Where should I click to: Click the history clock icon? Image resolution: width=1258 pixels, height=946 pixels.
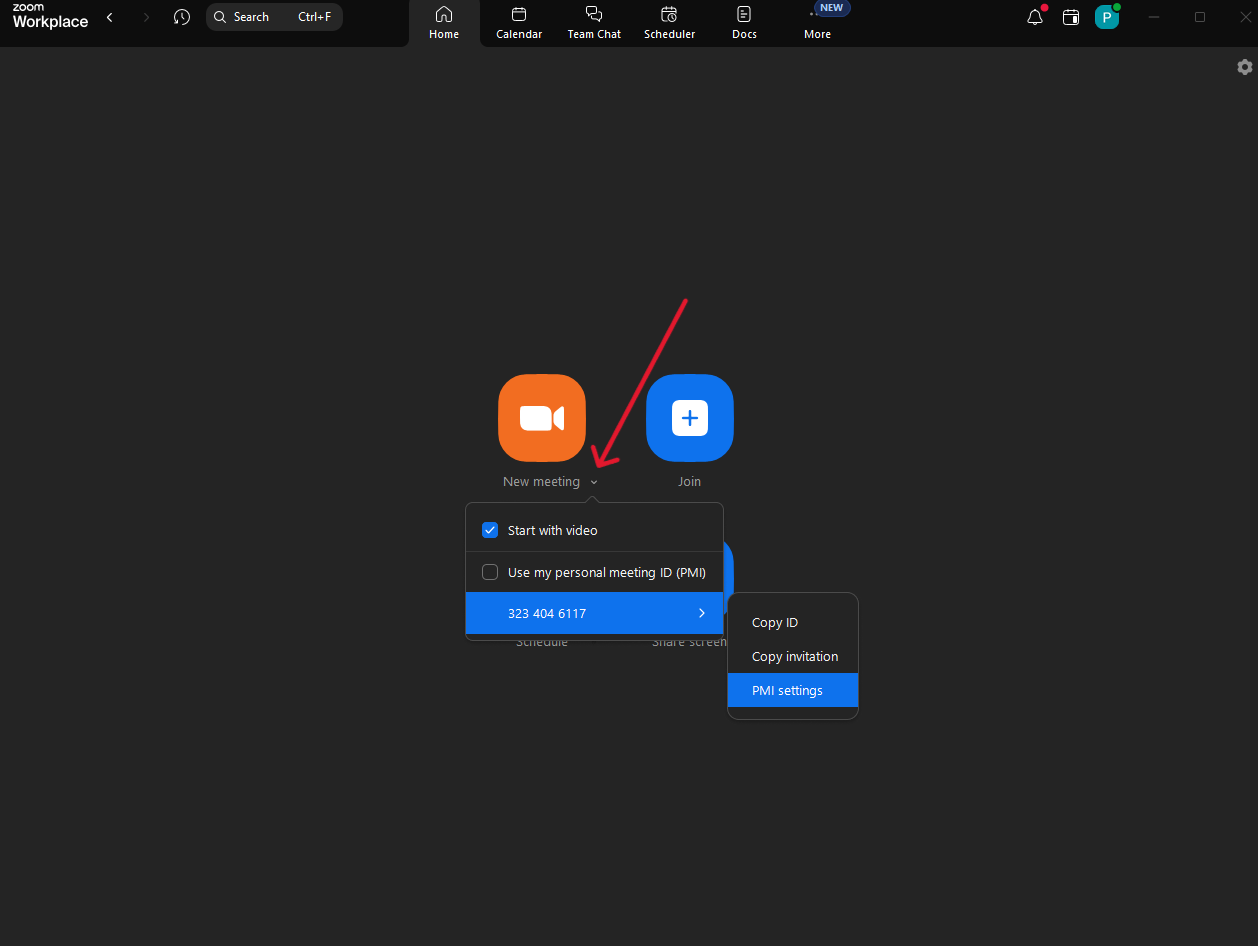tap(181, 17)
